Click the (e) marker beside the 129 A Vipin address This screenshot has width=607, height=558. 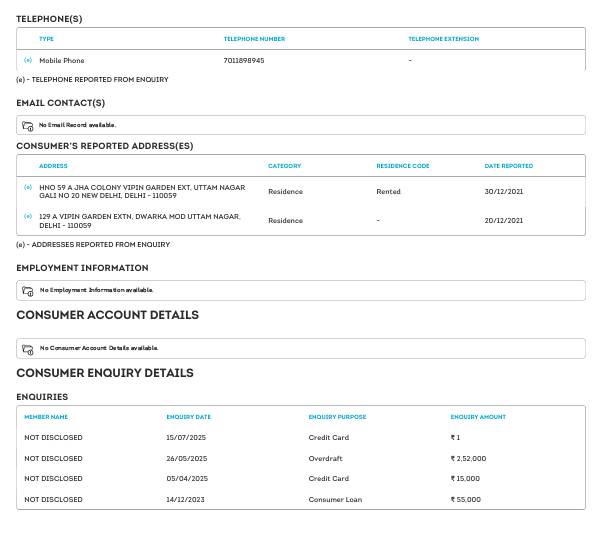[x=28, y=216]
